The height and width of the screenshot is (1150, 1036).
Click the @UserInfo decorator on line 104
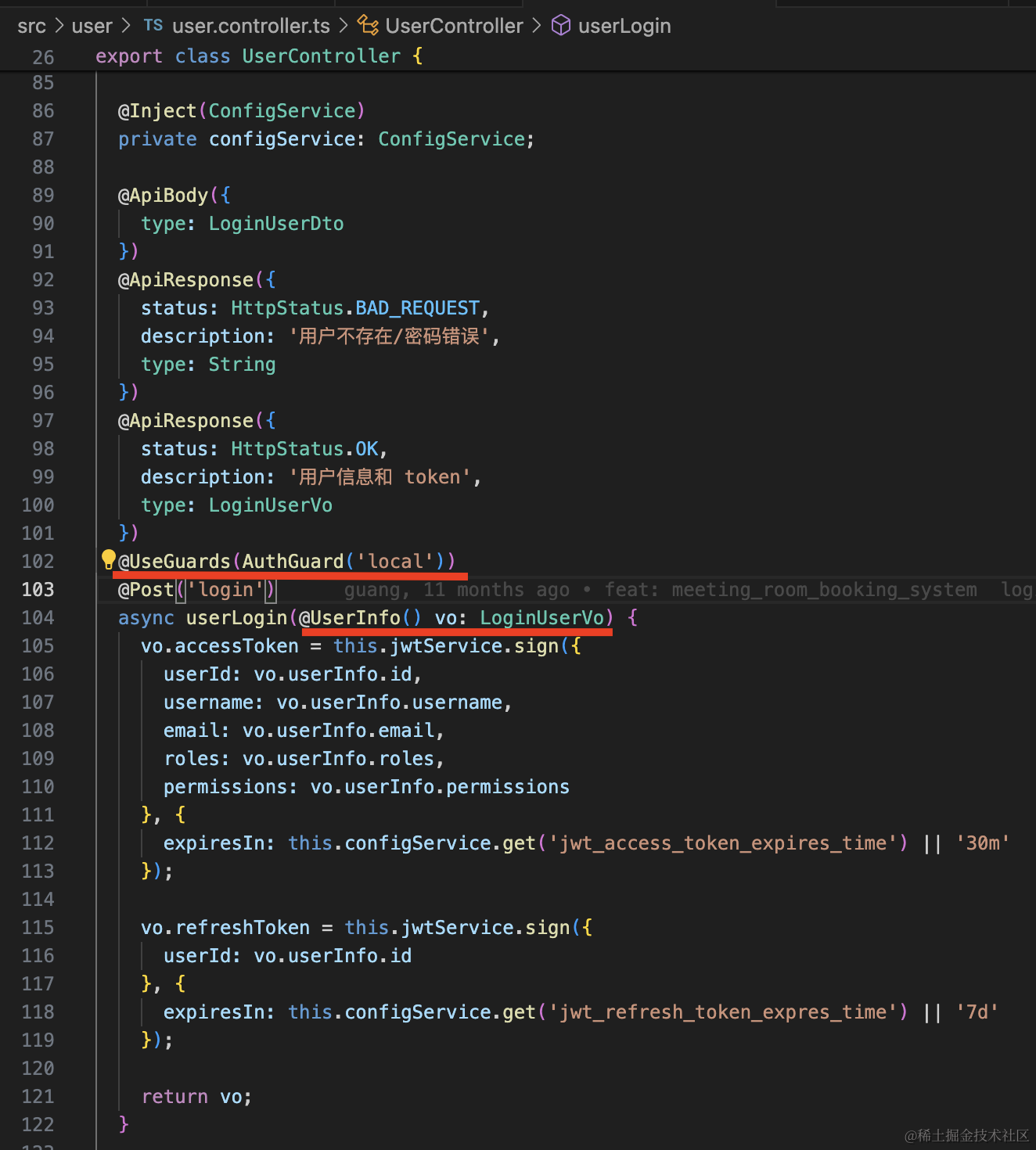tap(350, 618)
